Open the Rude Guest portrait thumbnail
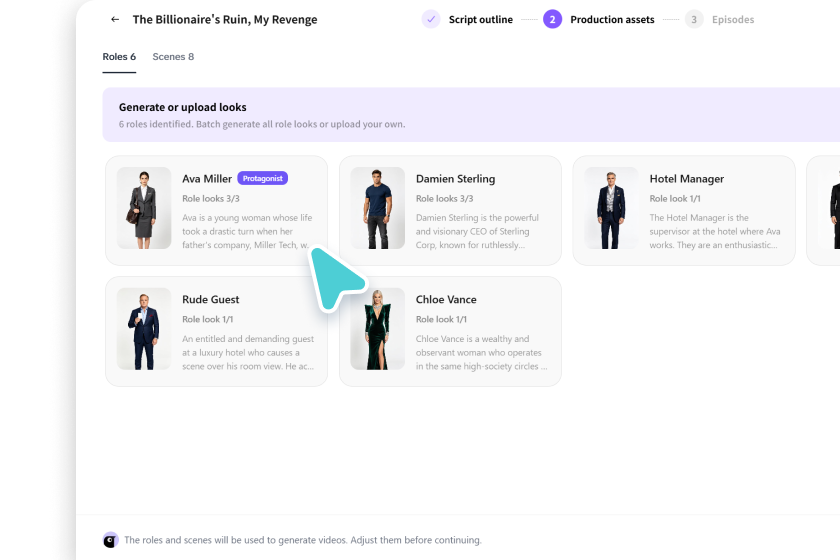This screenshot has height=560, width=840. 144,329
